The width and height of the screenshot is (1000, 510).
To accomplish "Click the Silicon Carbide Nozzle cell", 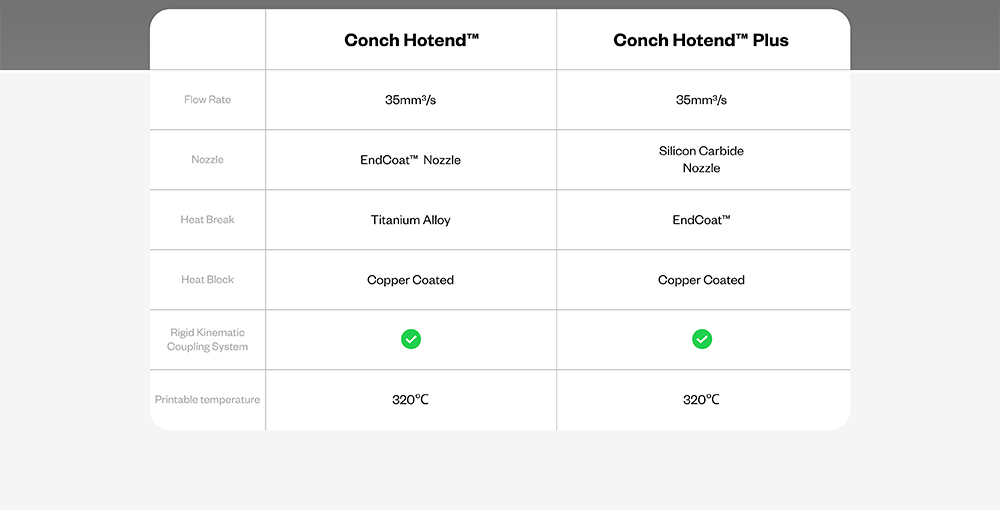I will tap(701, 160).
